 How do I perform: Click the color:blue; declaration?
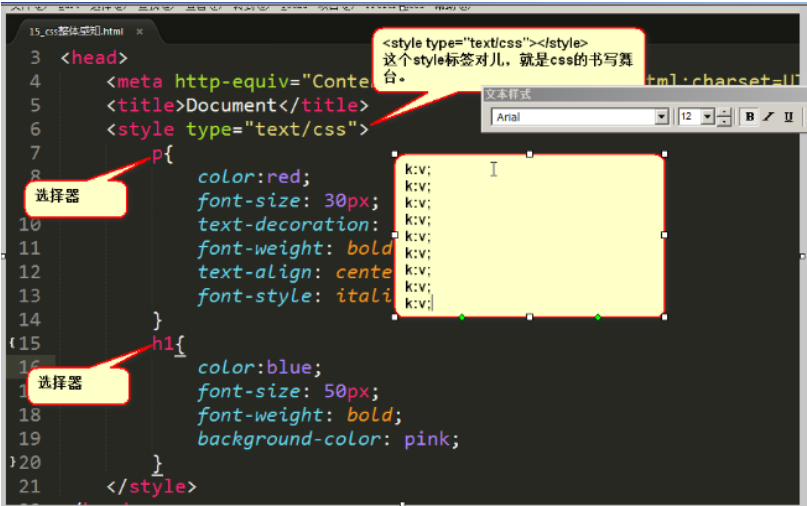(x=260, y=368)
